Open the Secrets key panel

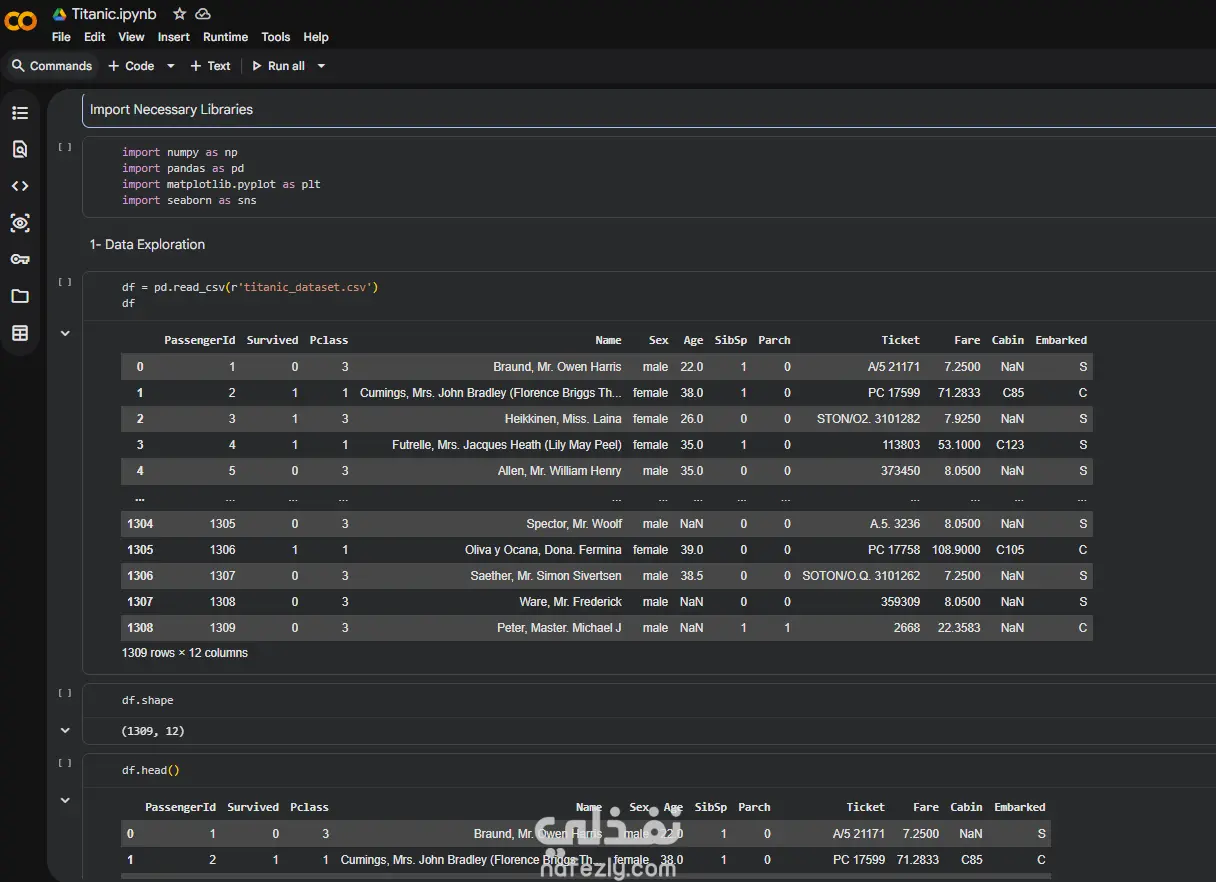pos(20,259)
